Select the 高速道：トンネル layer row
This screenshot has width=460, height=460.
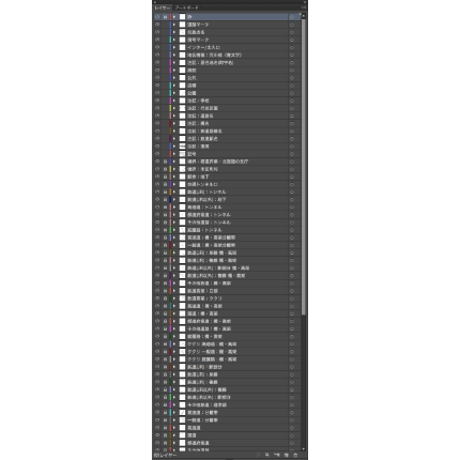click(x=227, y=207)
